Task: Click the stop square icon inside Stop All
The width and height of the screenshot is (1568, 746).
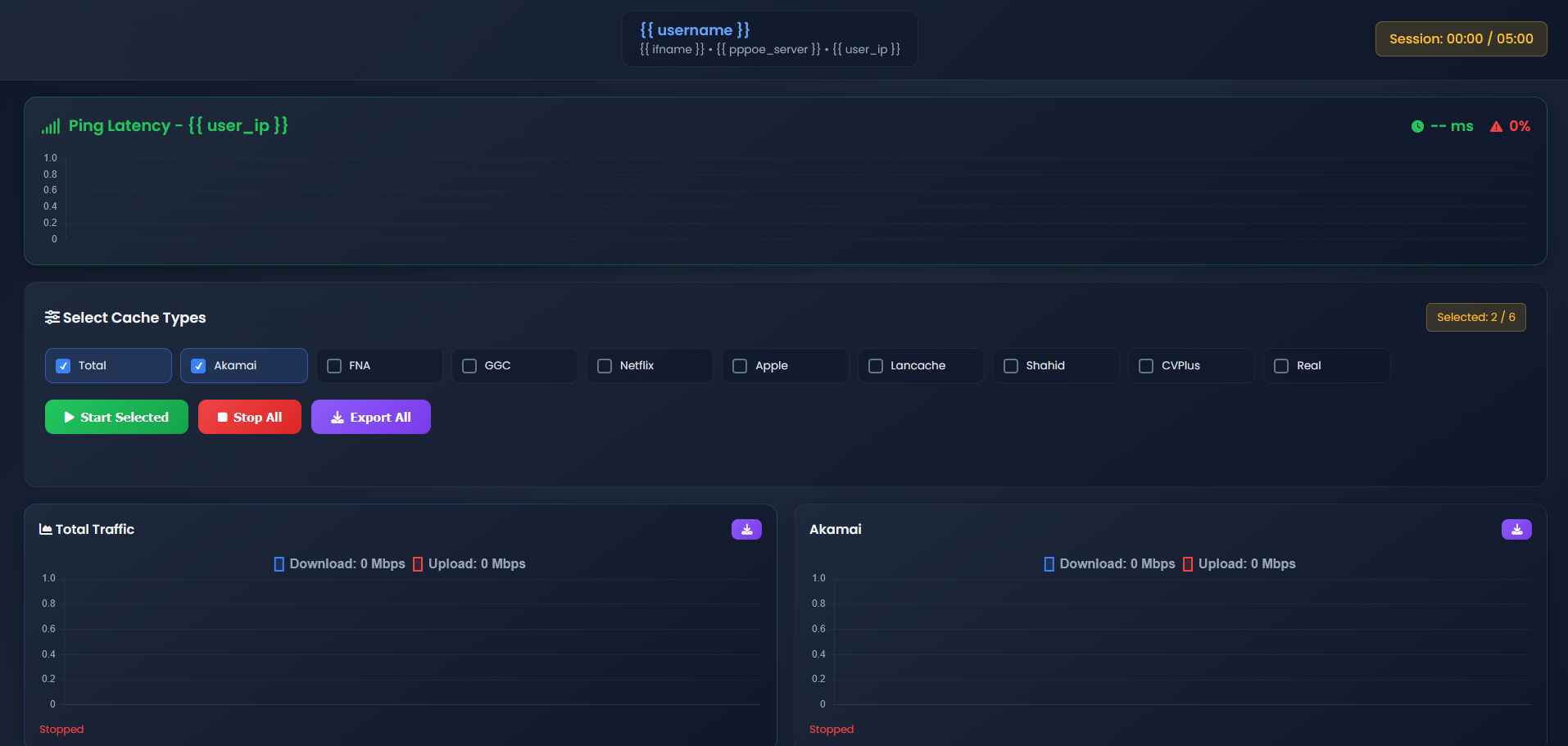Action: [222, 417]
